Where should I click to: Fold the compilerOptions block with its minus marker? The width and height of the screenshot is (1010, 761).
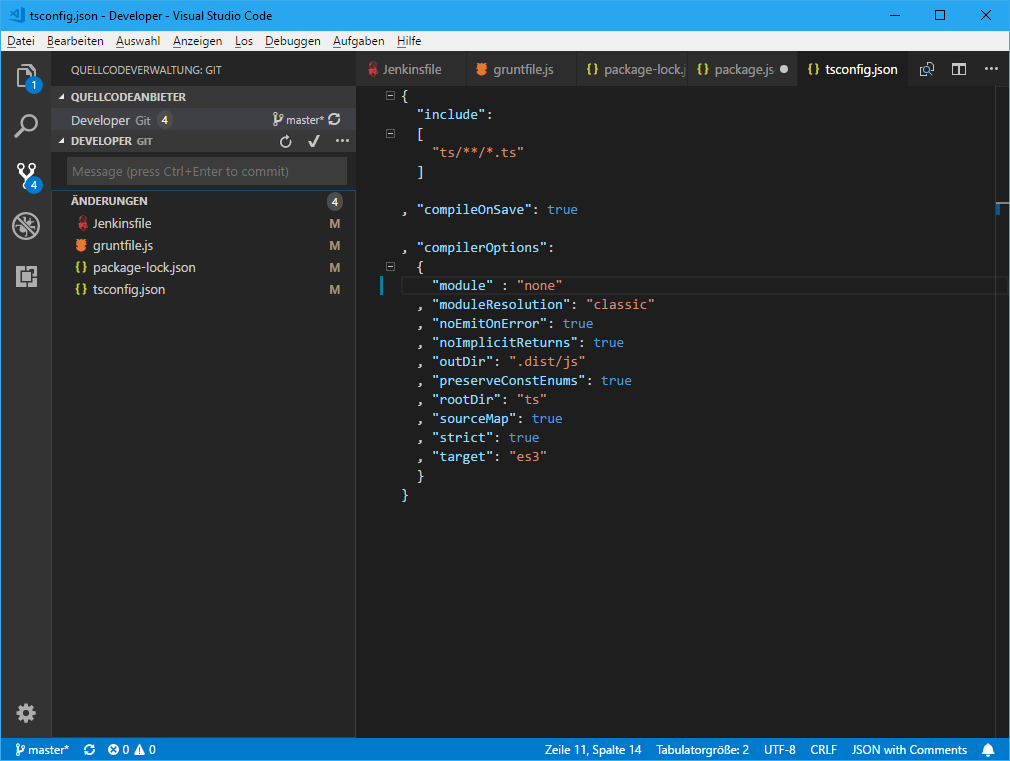(x=389, y=265)
